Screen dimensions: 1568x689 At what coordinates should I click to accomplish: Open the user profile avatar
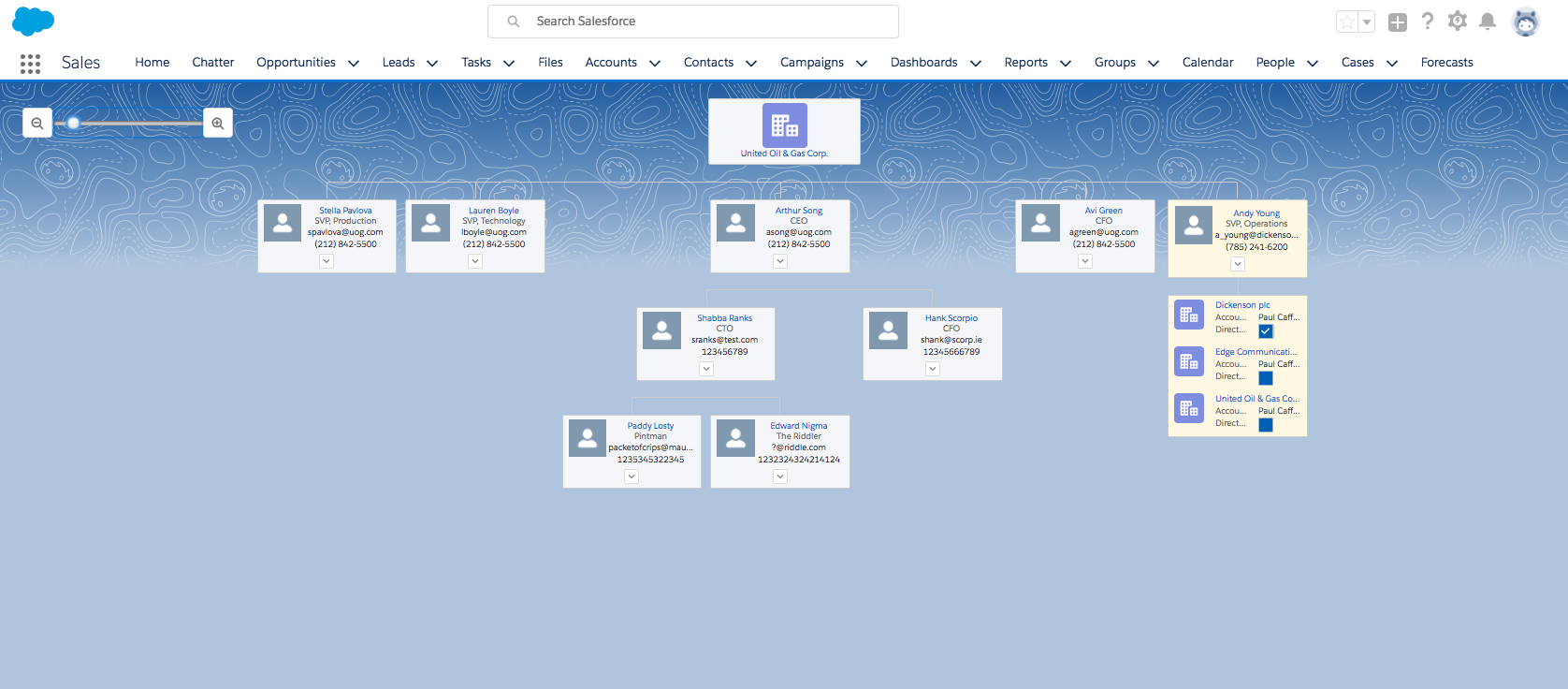1526,22
